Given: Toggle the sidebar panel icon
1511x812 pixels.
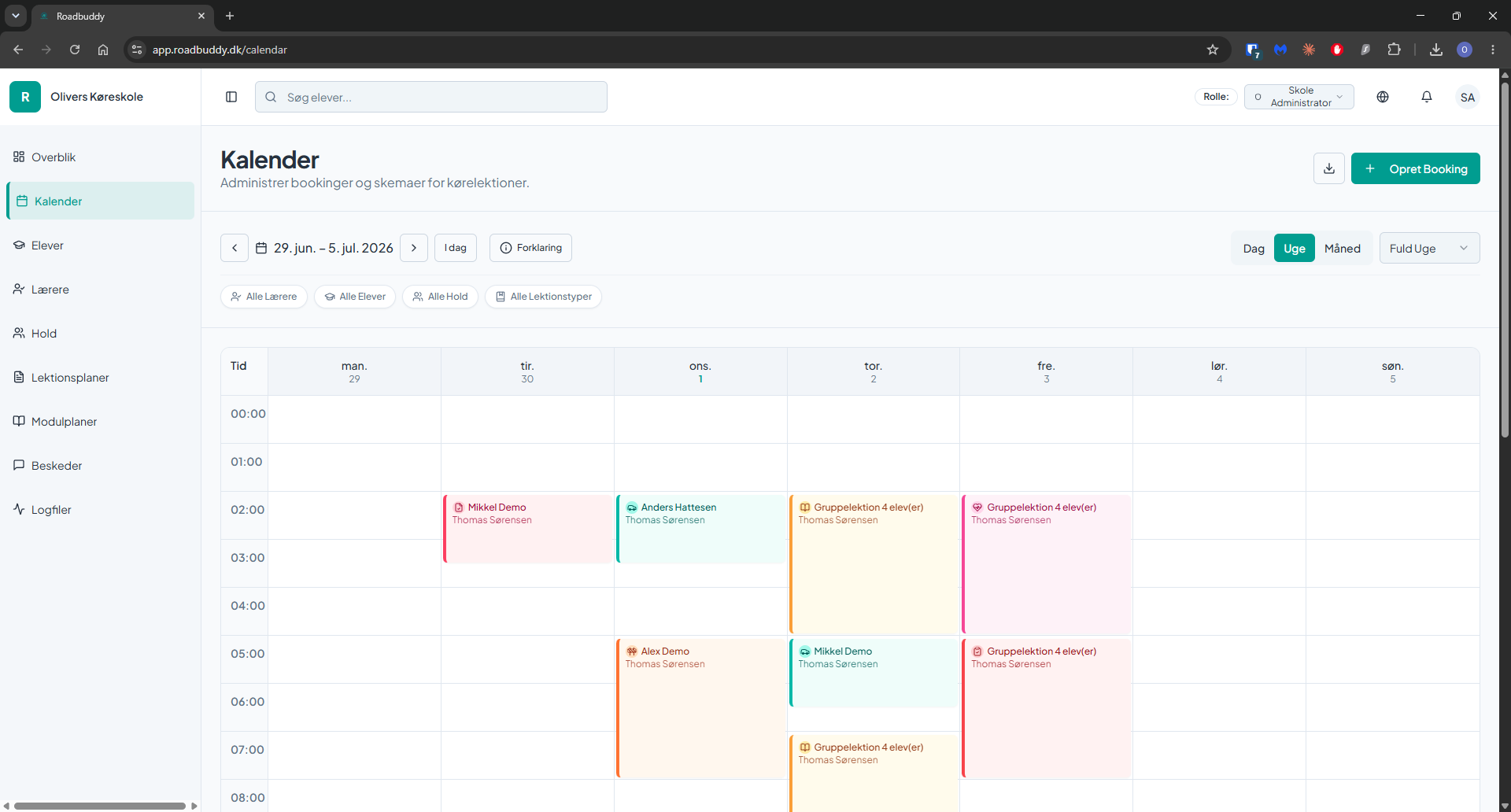Looking at the screenshot, I should click(231, 97).
